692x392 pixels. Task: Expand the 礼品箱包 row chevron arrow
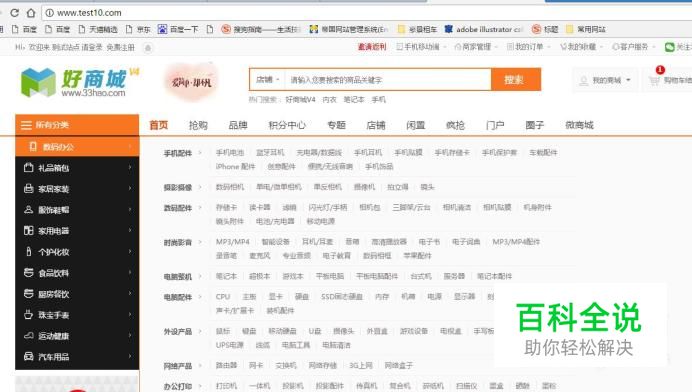click(x=130, y=167)
